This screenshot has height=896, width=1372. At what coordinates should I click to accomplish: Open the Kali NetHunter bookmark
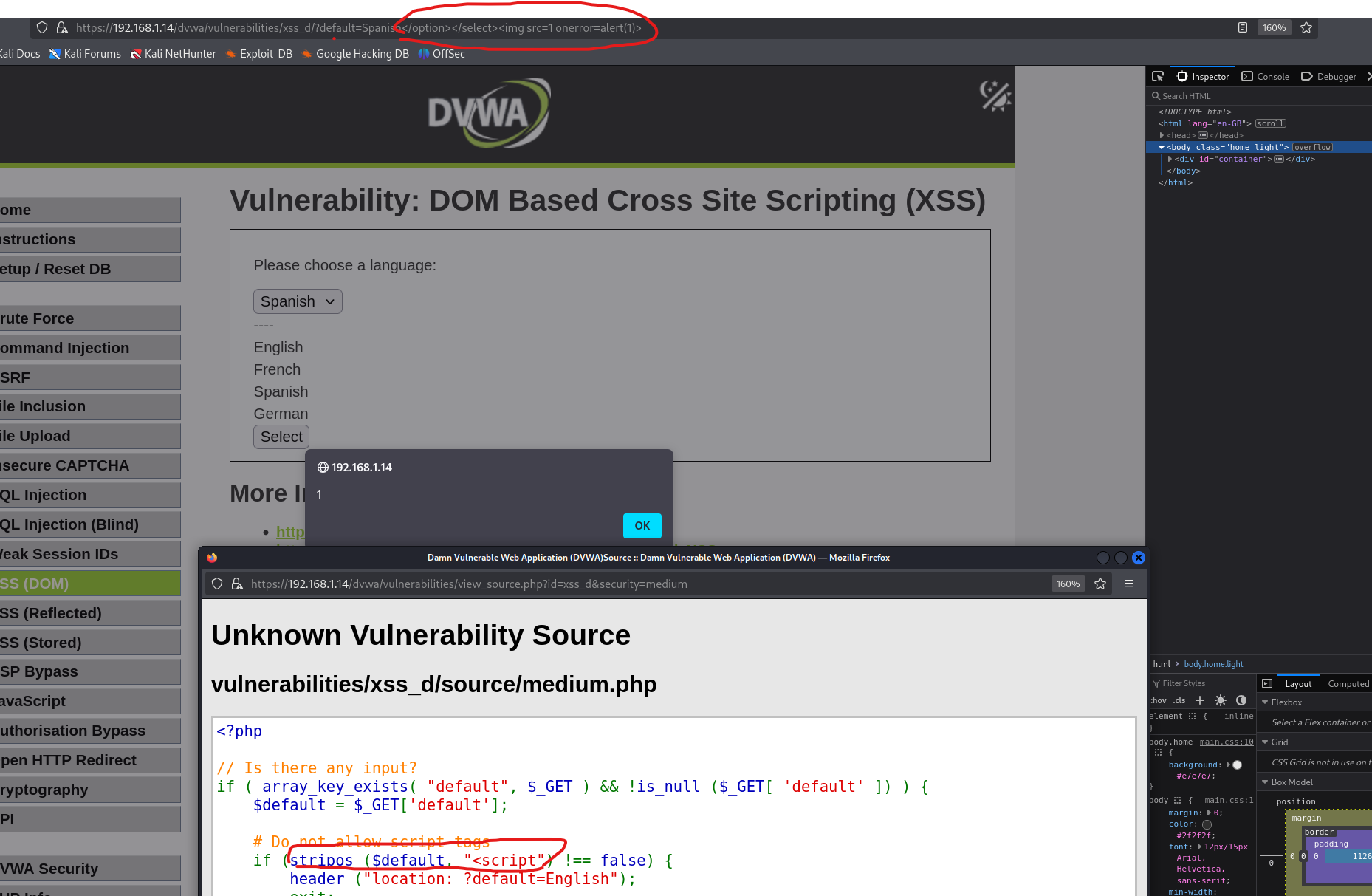coord(174,54)
